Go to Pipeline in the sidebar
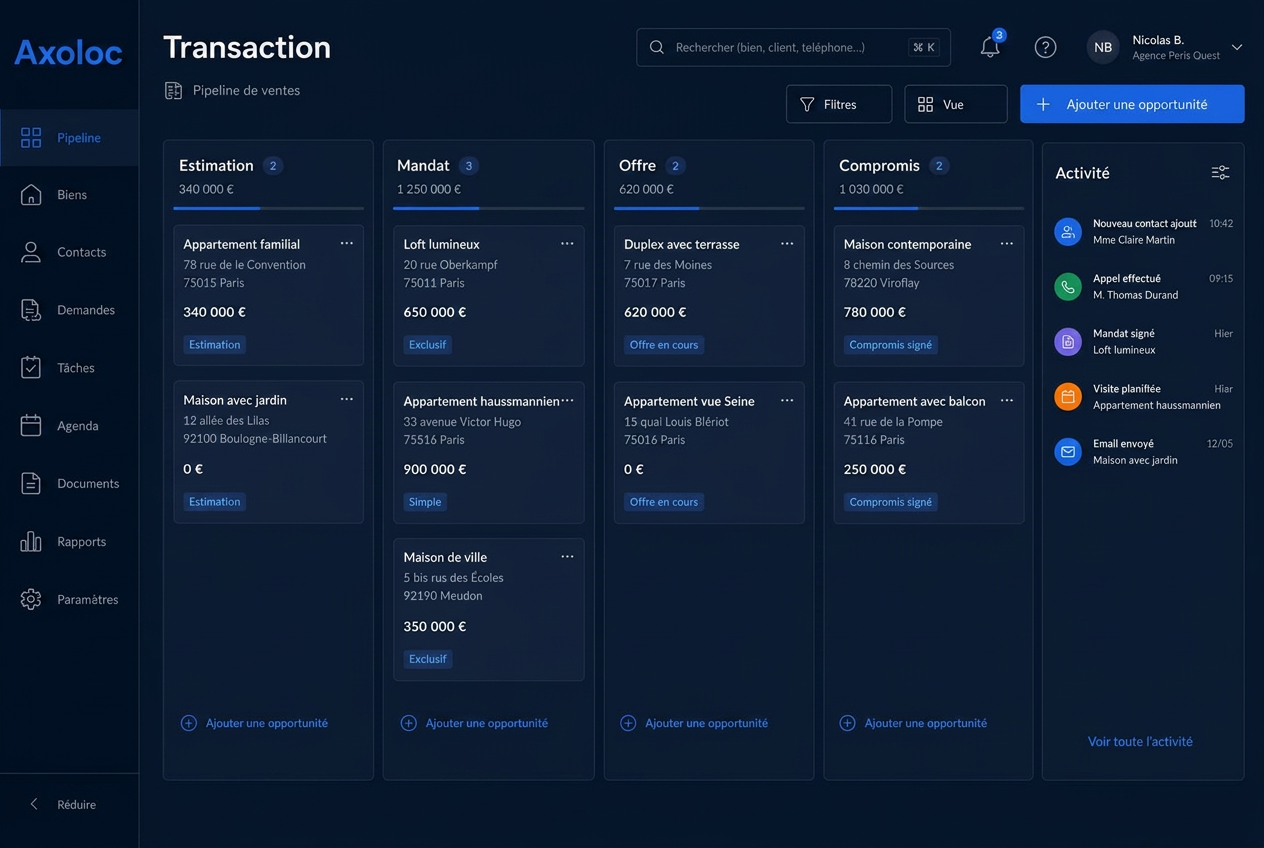1264x848 pixels. point(69,138)
